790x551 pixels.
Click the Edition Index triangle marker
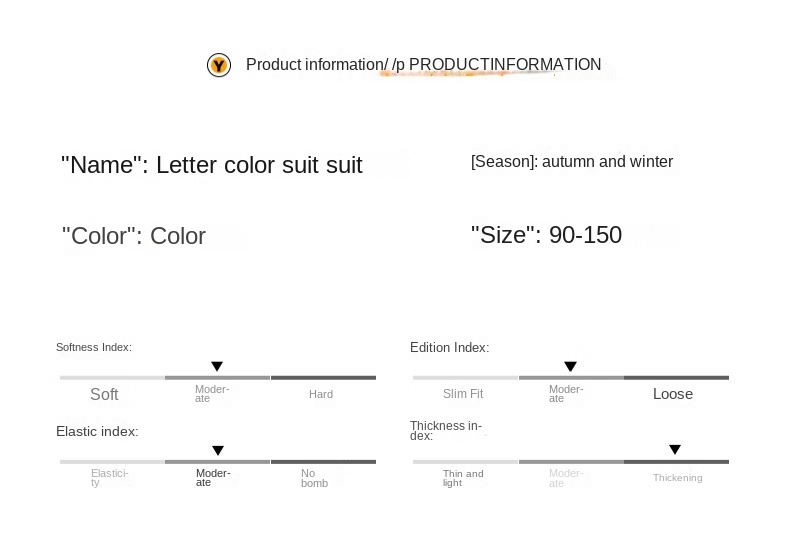[570, 367]
